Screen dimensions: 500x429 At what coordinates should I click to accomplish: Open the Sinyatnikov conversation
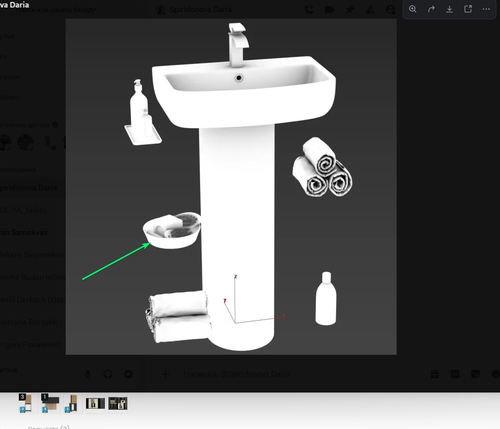pyautogui.click(x=32, y=255)
